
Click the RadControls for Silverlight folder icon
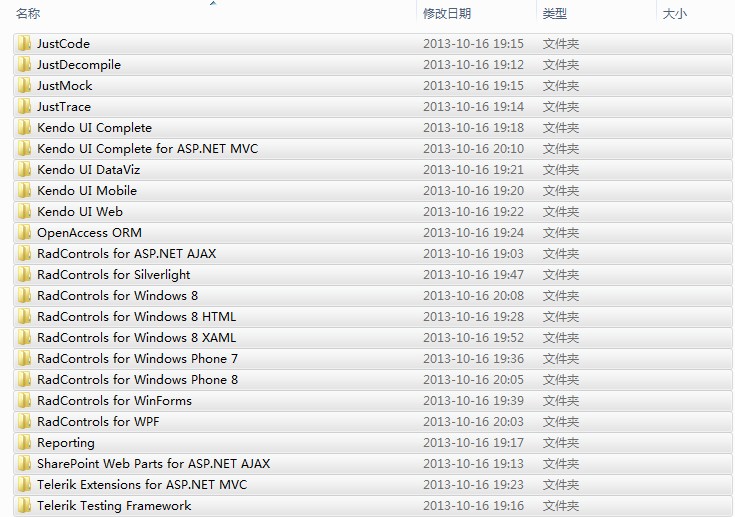coord(24,275)
